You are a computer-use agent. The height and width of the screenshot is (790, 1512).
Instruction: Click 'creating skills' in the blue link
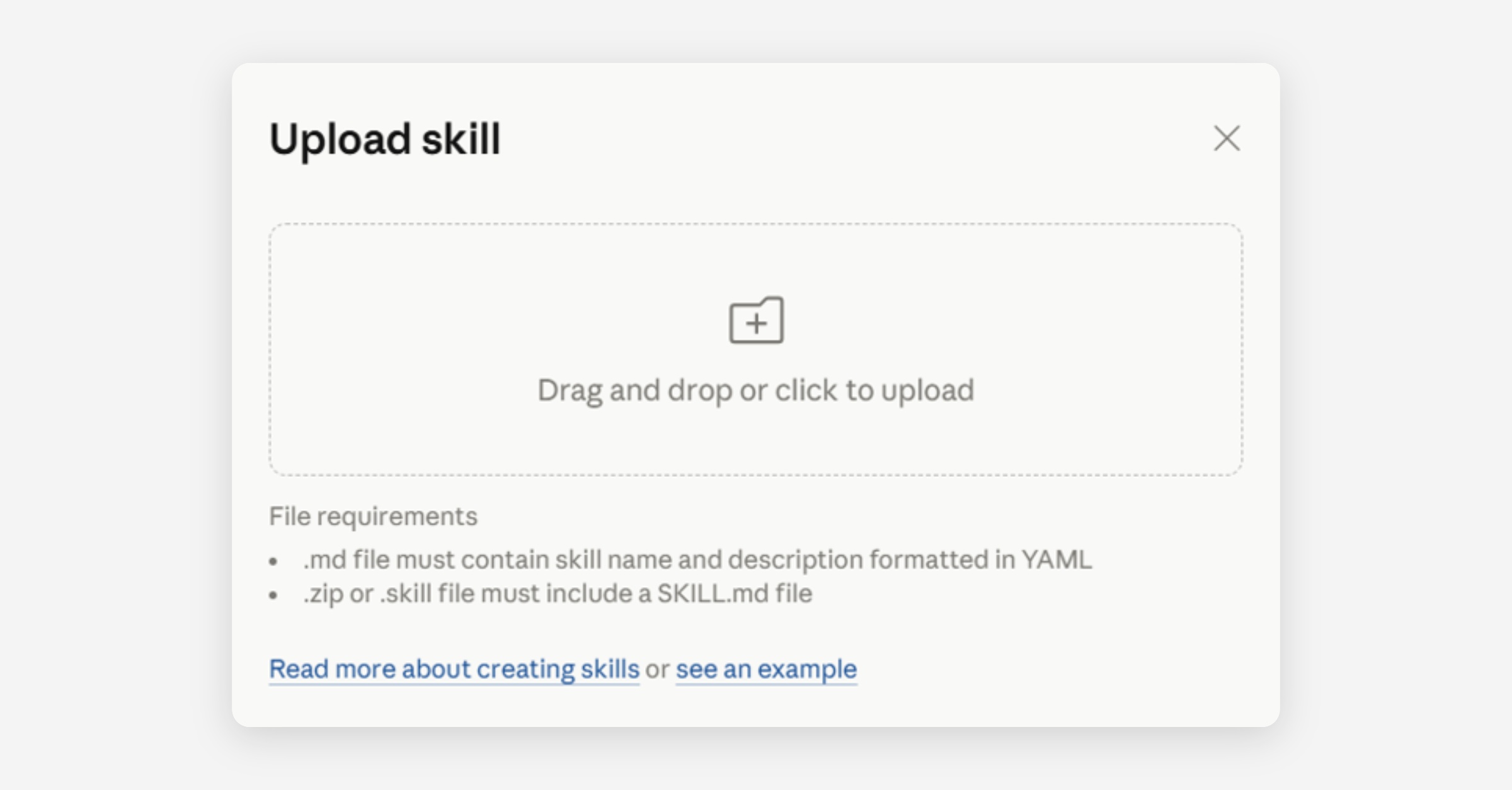558,668
